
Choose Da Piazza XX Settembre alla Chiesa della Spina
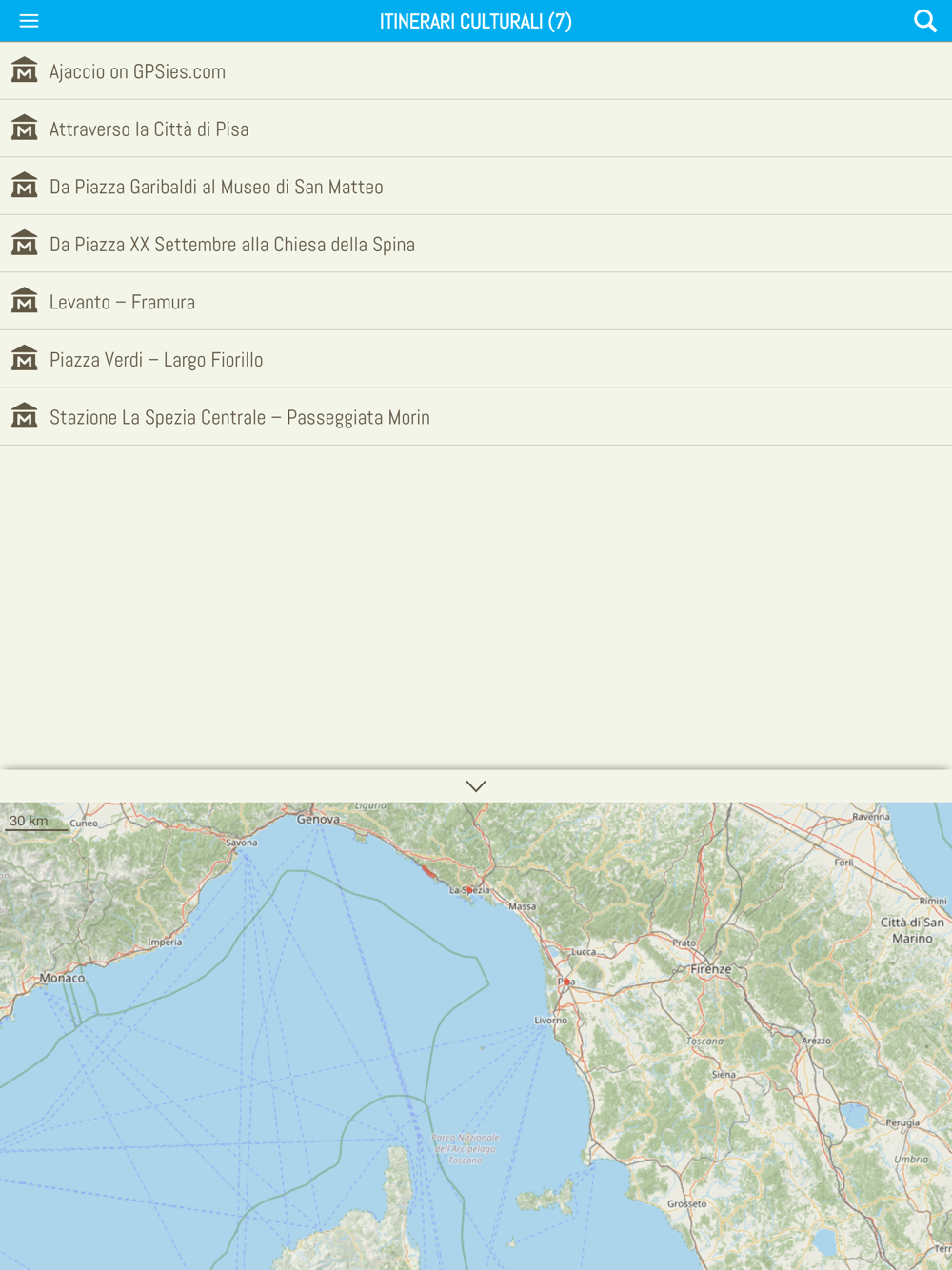click(x=232, y=245)
